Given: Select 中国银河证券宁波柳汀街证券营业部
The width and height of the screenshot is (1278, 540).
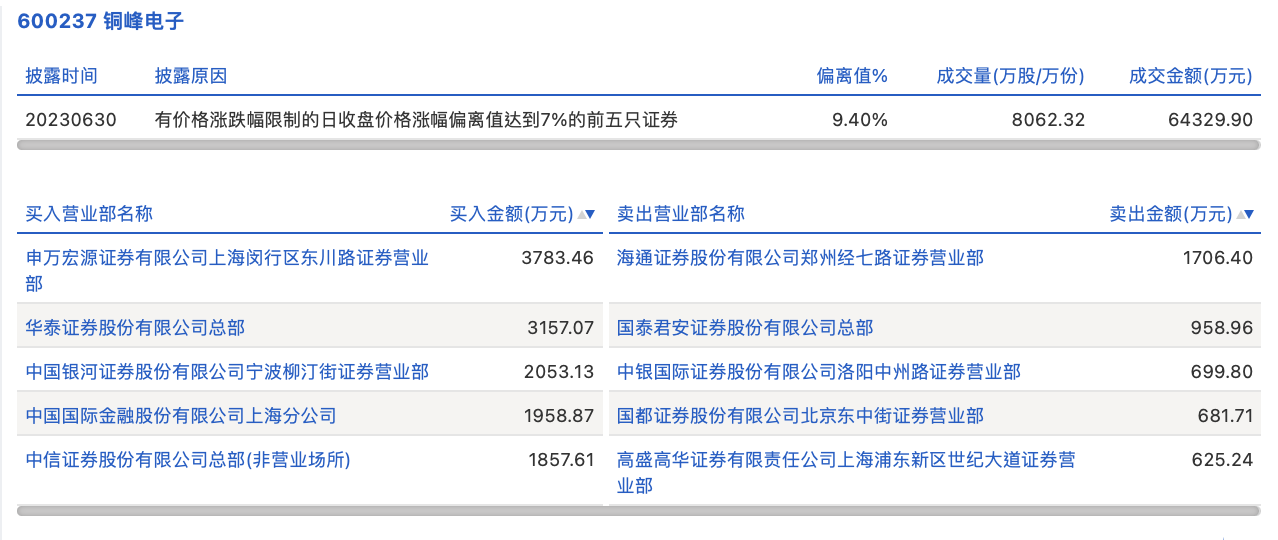Looking at the screenshot, I should [x=227, y=372].
